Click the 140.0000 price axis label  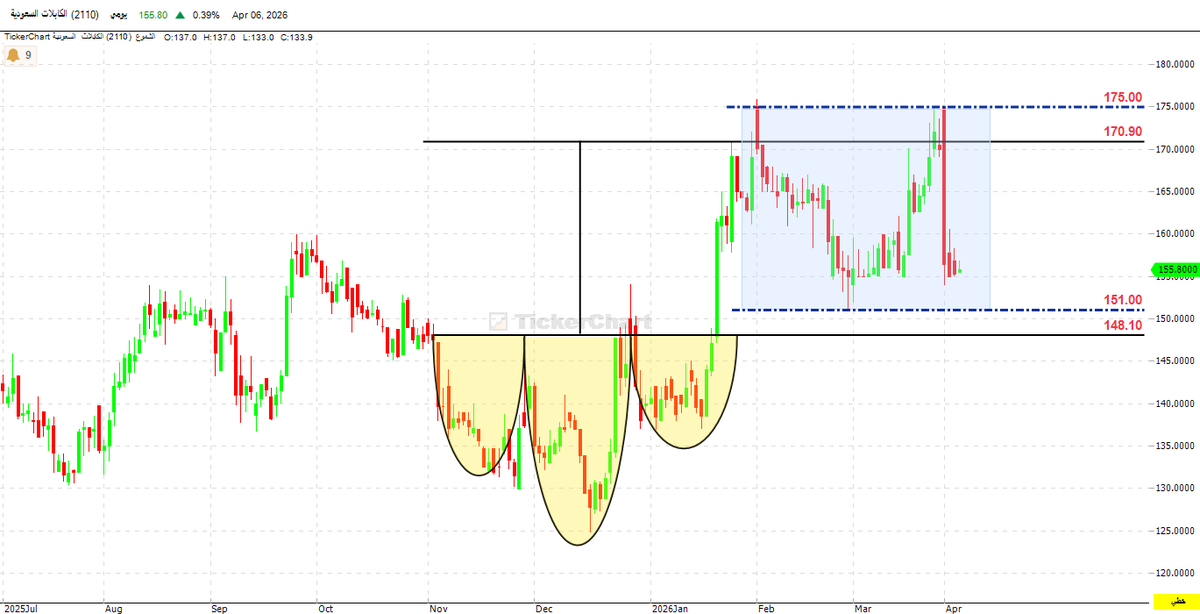coord(1175,403)
